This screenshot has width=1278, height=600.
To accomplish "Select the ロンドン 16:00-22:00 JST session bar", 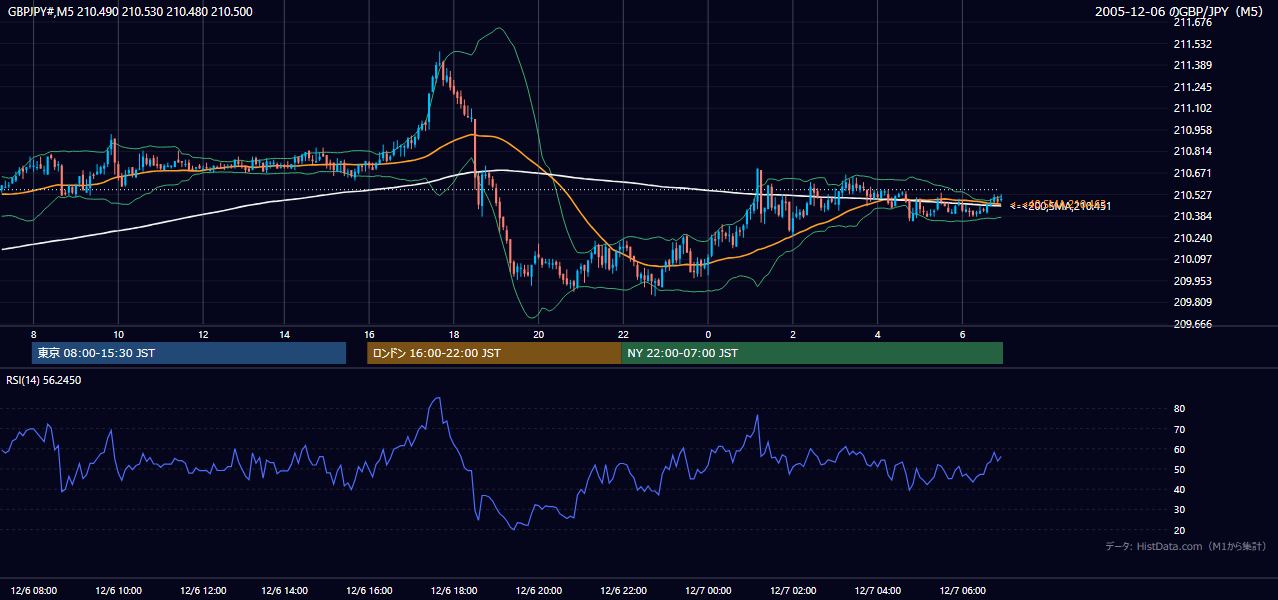I will click(494, 353).
